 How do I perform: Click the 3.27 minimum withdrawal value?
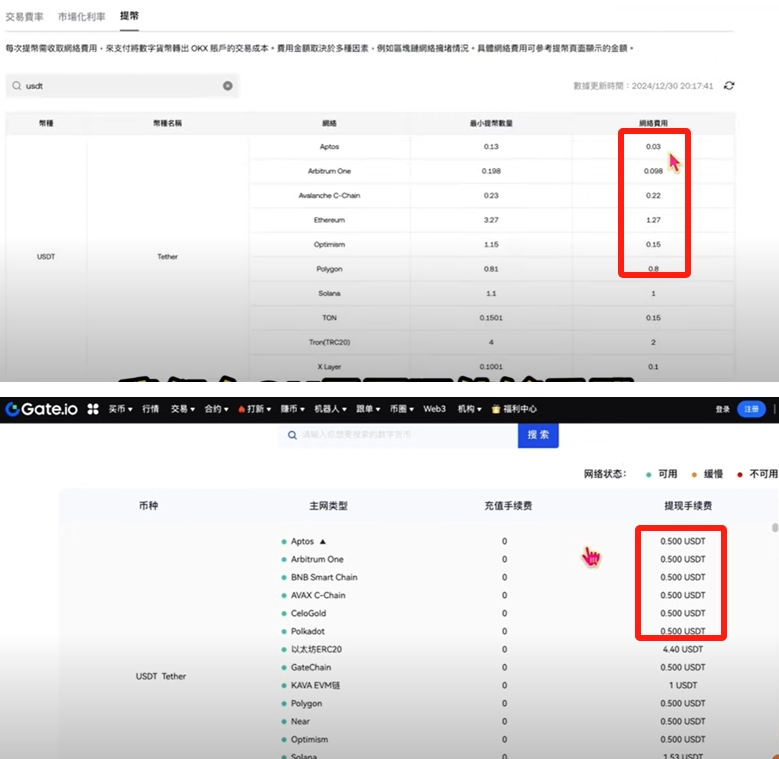point(491,220)
